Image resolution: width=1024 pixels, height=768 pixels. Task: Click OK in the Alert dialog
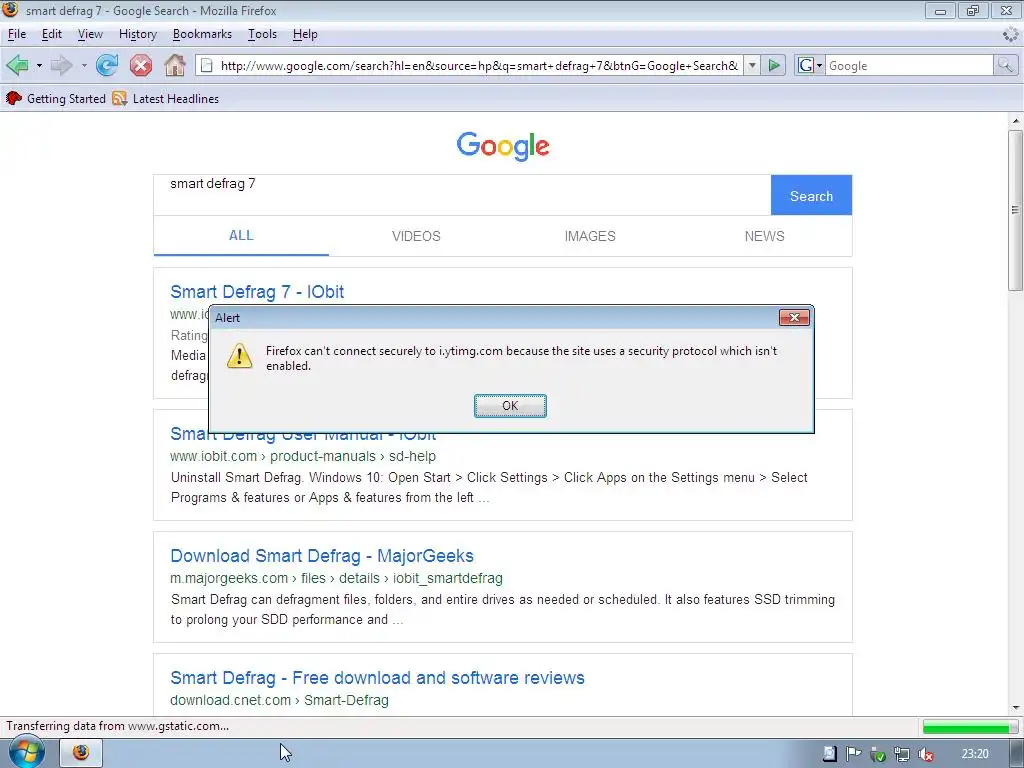pos(510,406)
